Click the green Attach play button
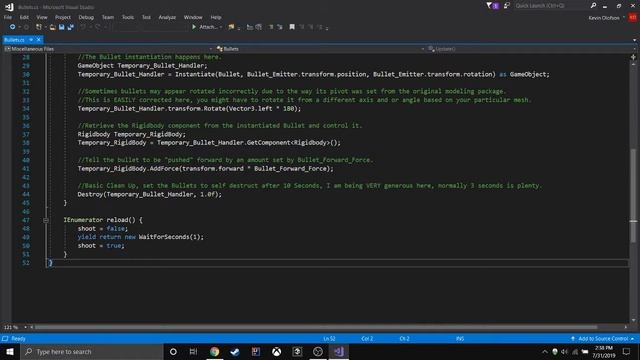 click(194, 27)
